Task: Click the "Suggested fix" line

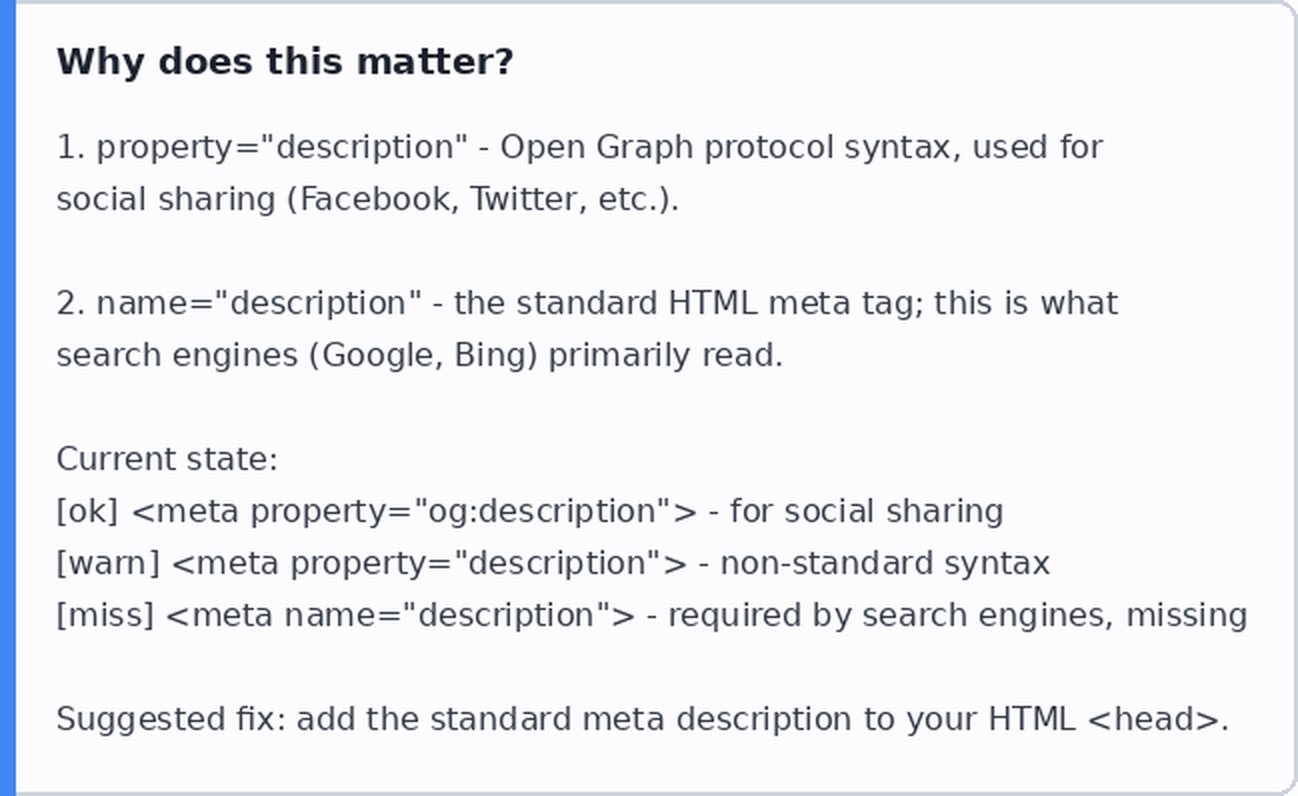Action: (x=642, y=720)
